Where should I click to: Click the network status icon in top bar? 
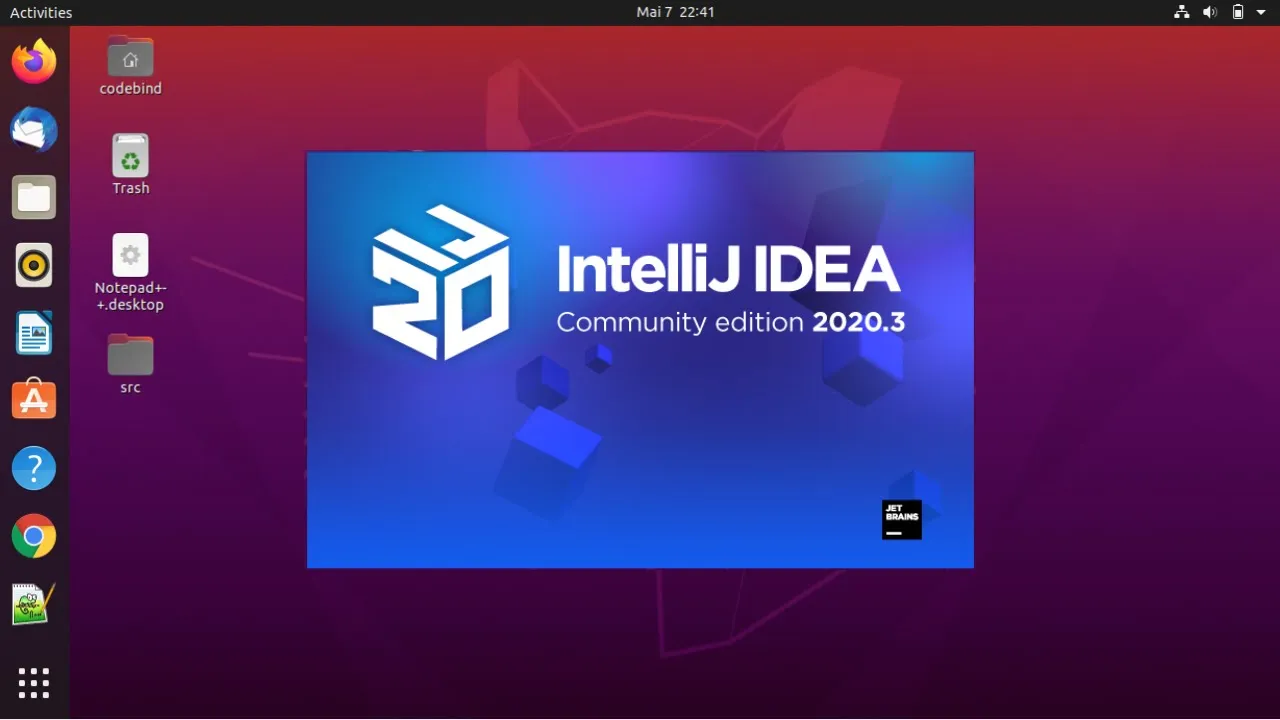[1182, 13]
